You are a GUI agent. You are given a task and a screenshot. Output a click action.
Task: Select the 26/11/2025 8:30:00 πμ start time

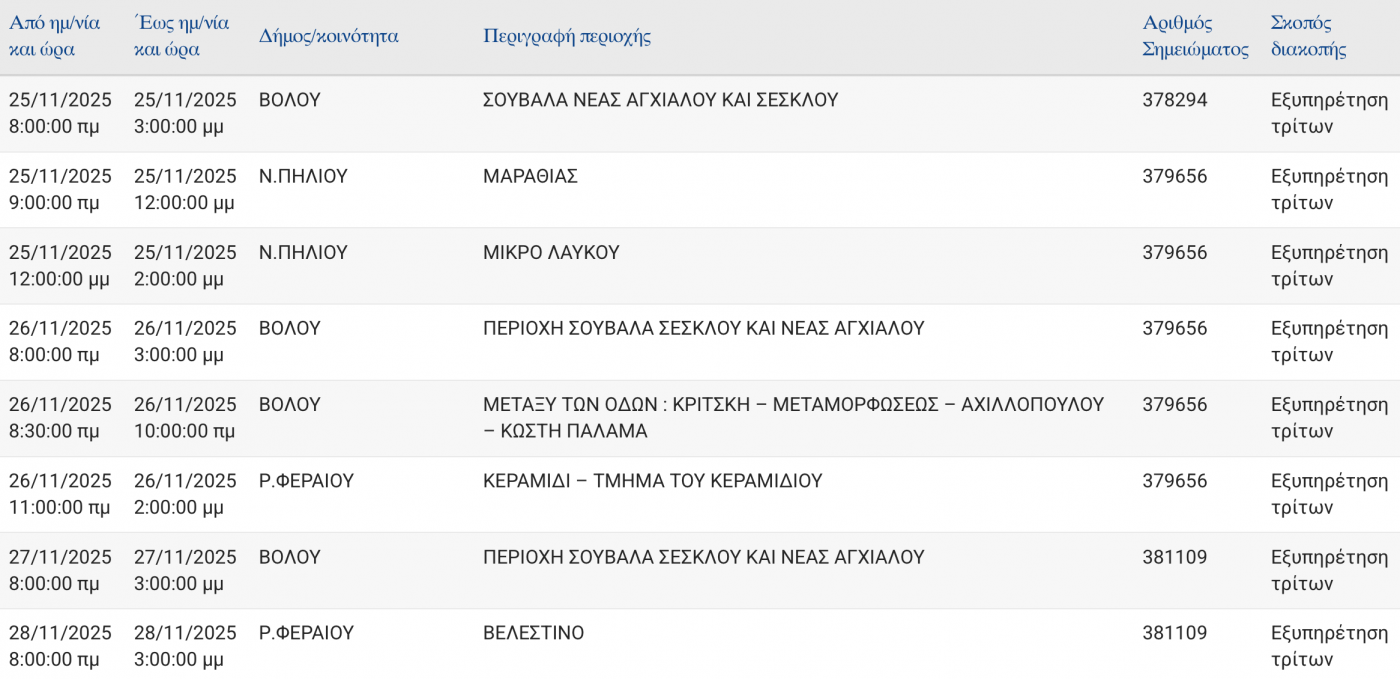click(60, 418)
